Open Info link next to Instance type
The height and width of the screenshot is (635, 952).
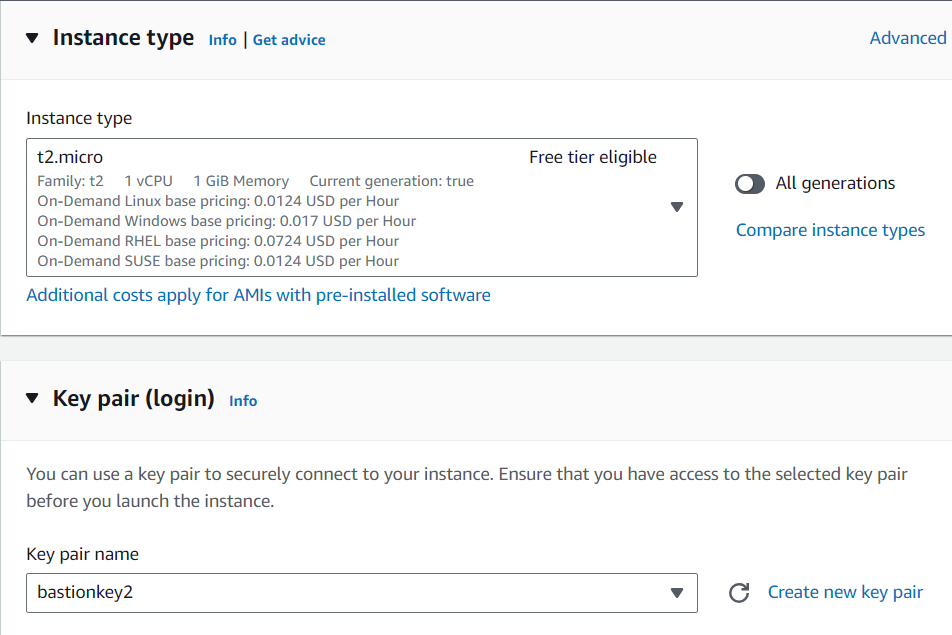222,40
